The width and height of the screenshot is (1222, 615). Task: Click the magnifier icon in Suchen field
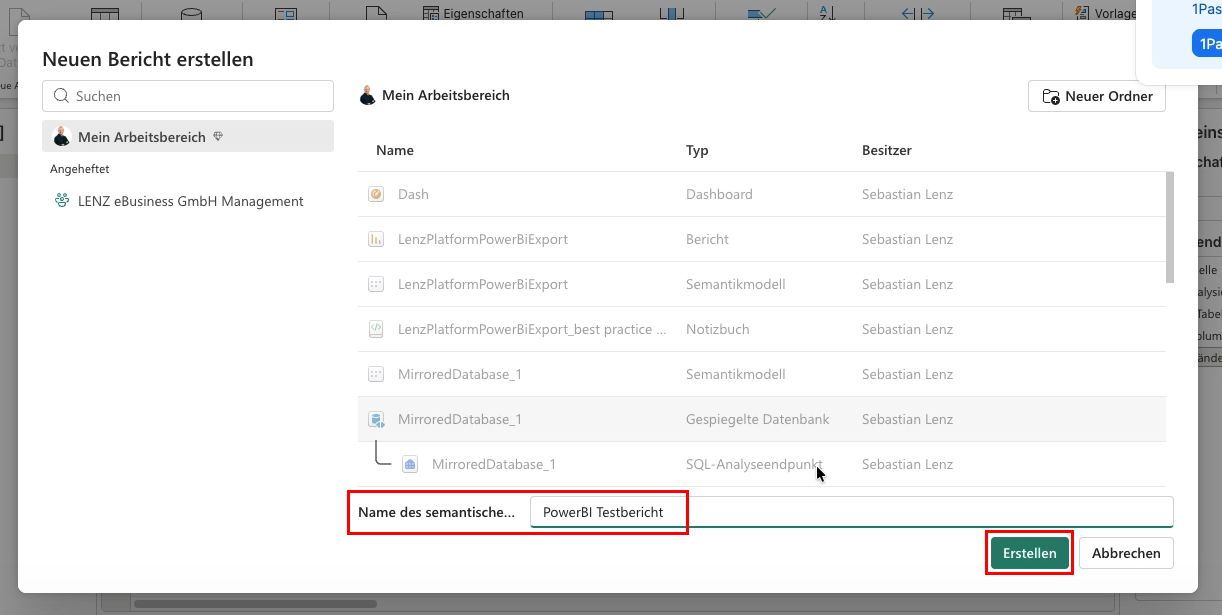coord(62,96)
